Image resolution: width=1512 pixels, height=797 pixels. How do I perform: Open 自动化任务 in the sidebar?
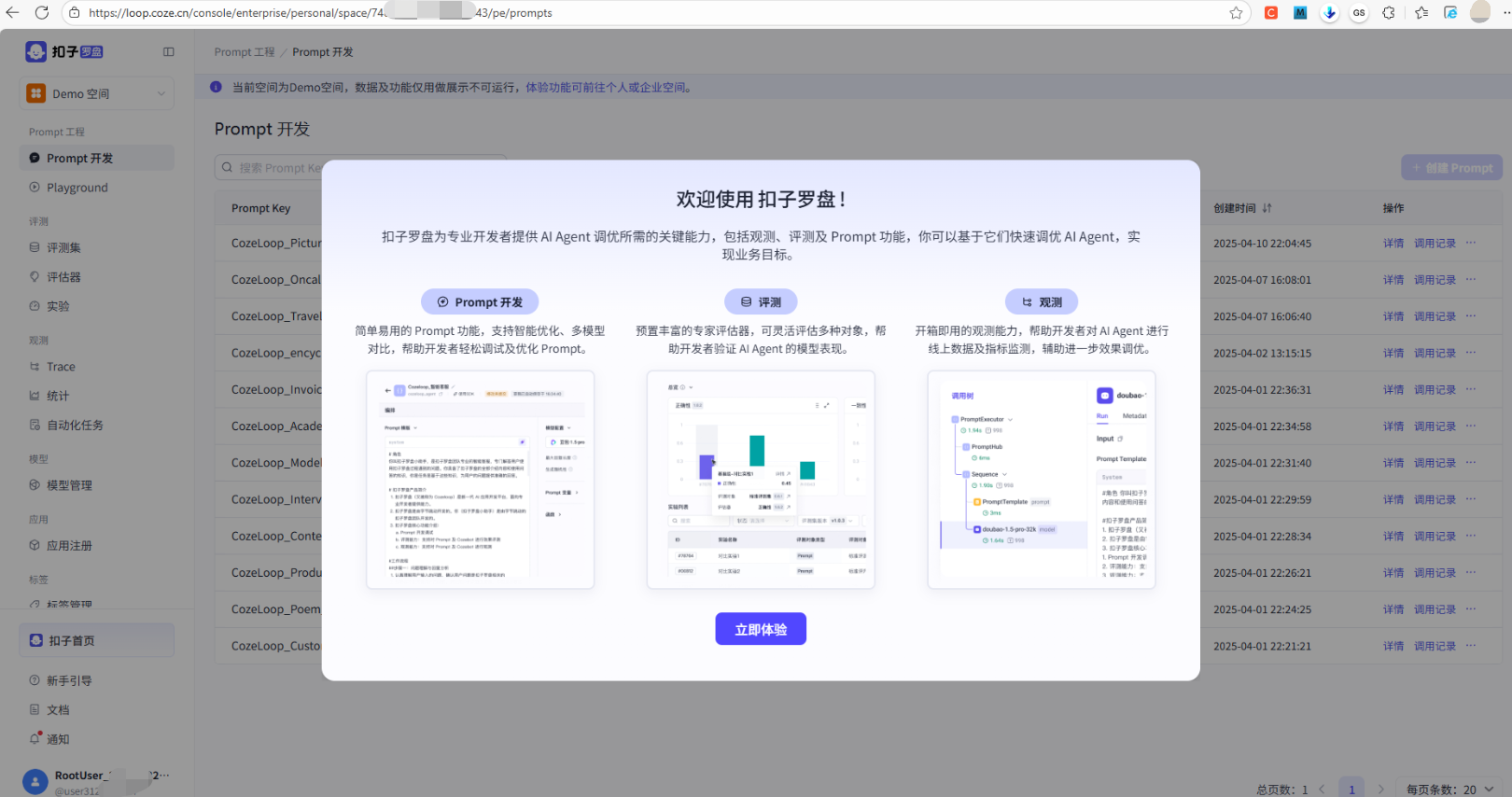click(x=97, y=424)
